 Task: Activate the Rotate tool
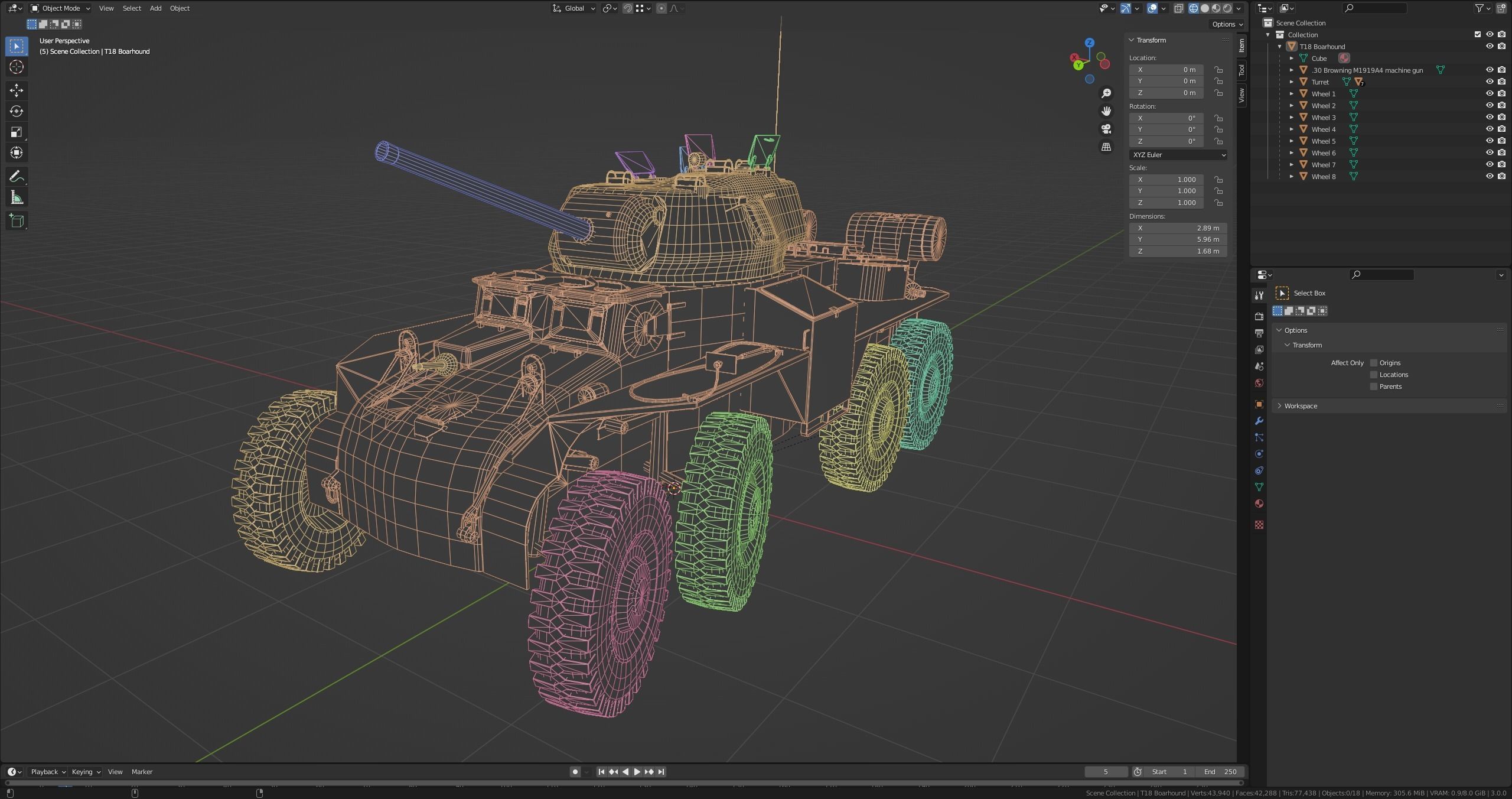[x=17, y=111]
